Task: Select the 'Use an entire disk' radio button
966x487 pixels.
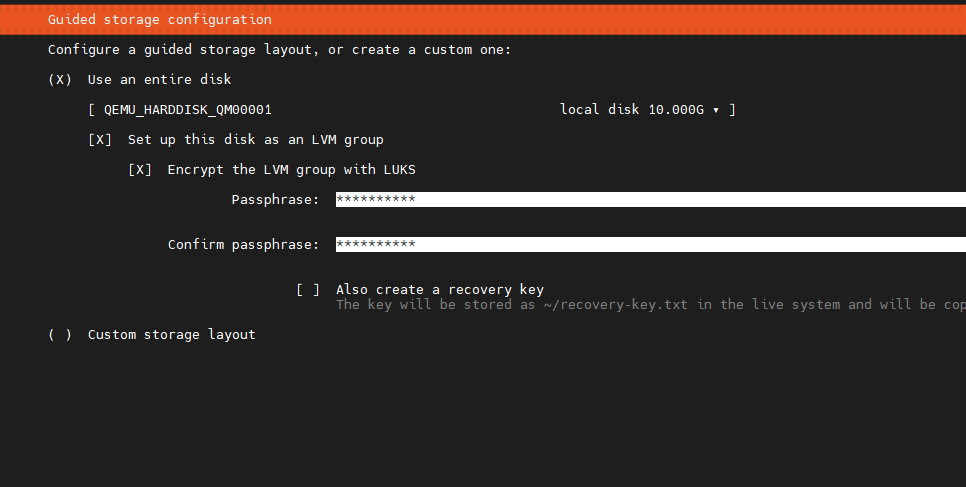Action: (x=60, y=79)
